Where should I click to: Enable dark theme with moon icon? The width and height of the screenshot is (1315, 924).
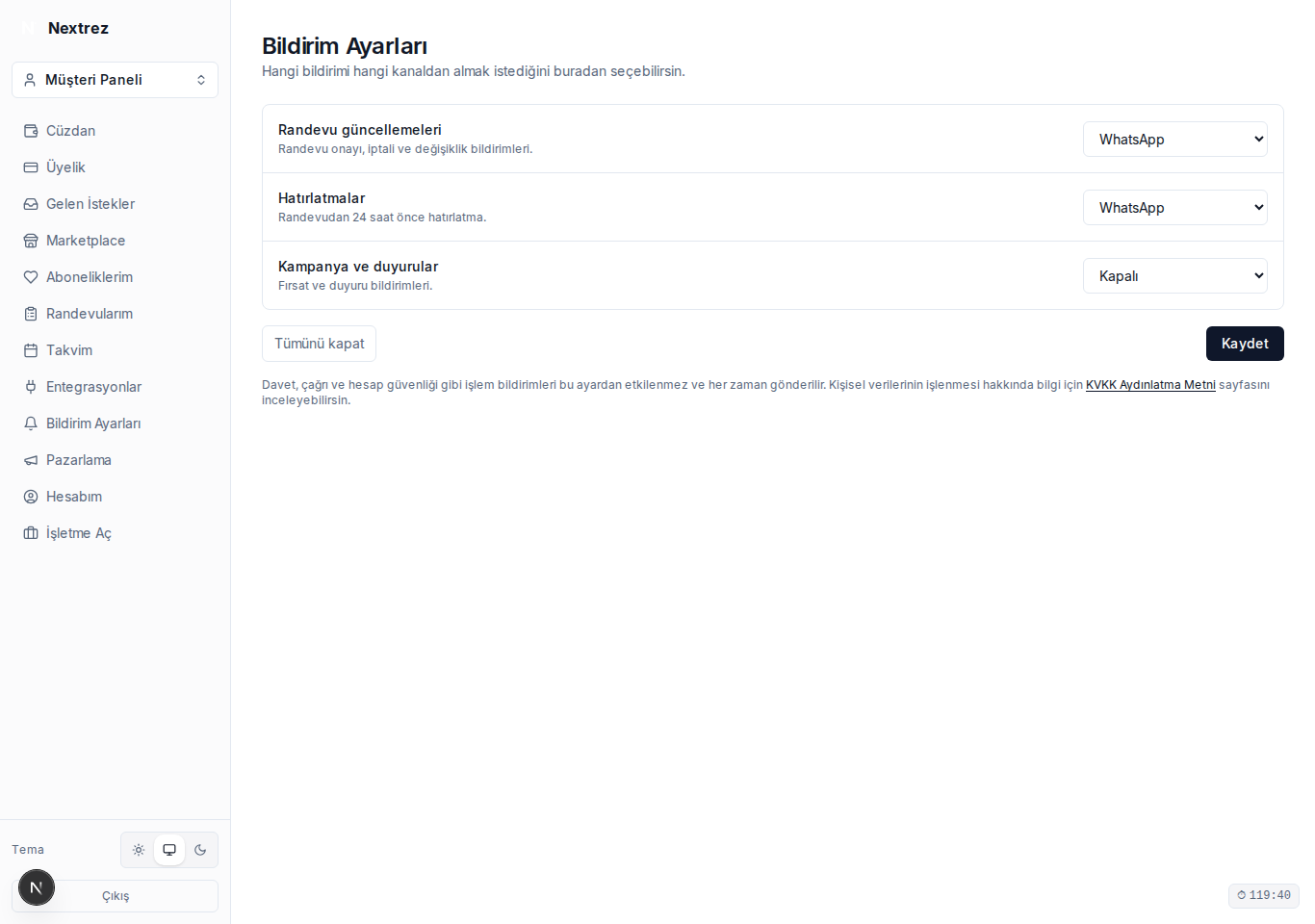coord(200,850)
